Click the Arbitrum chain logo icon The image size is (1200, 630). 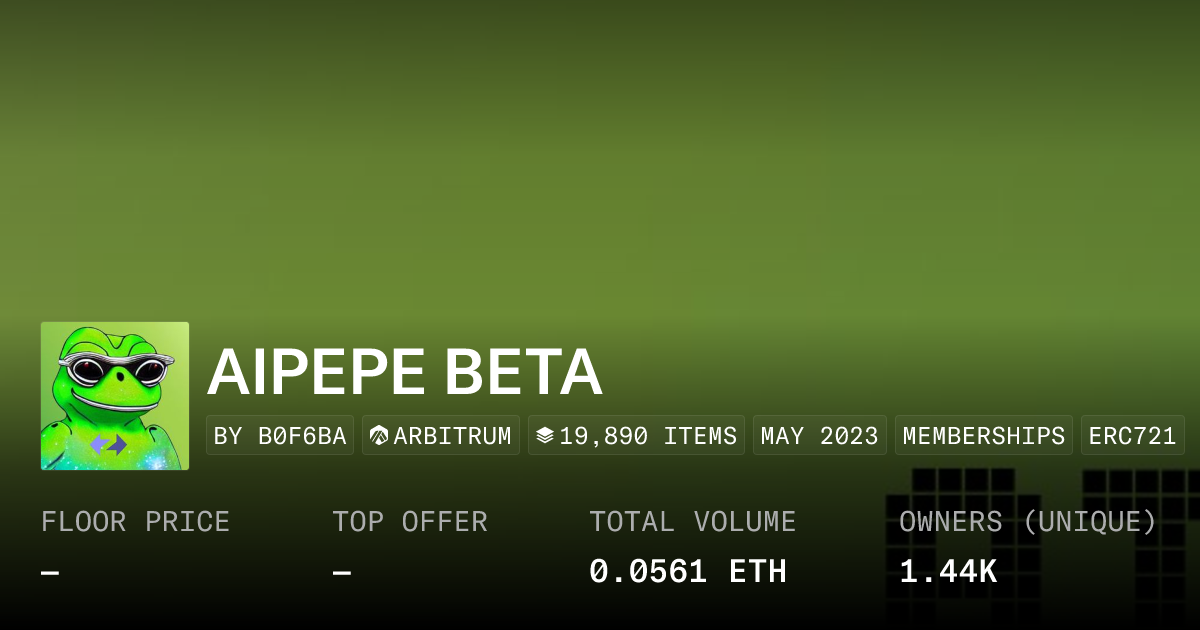[x=379, y=436]
